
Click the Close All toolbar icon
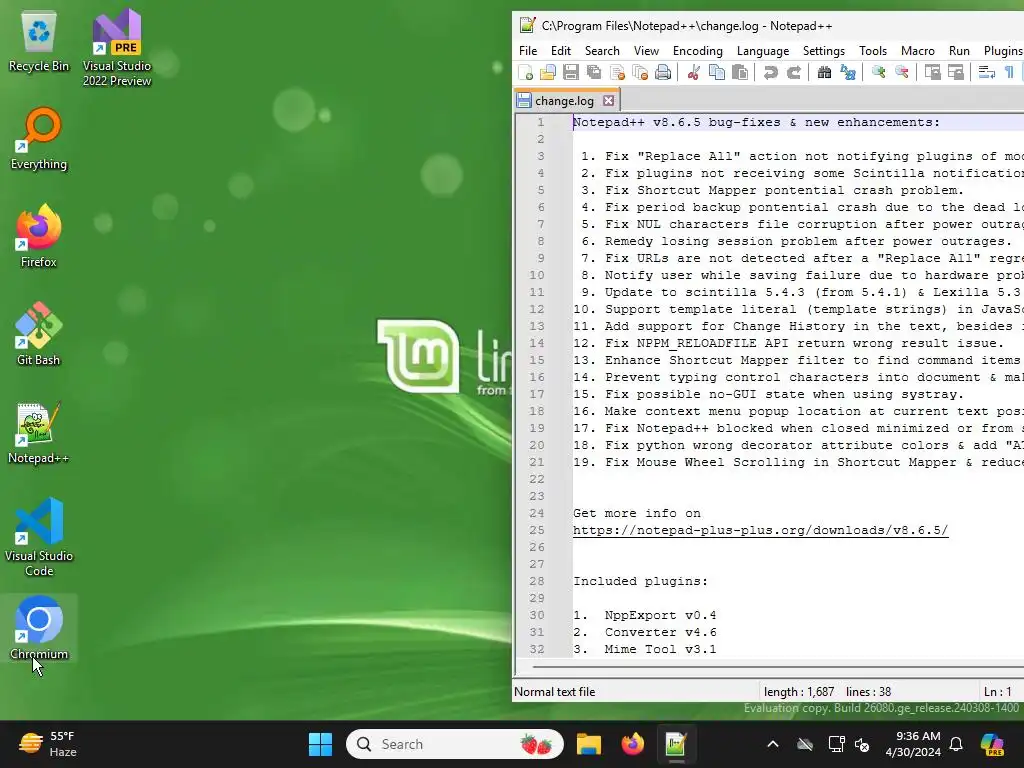640,72
